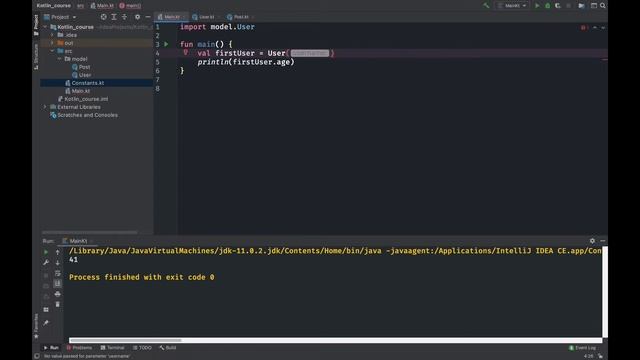Screen dimensions: 640x360
Task: Collapse the model package
Action: [60, 59]
